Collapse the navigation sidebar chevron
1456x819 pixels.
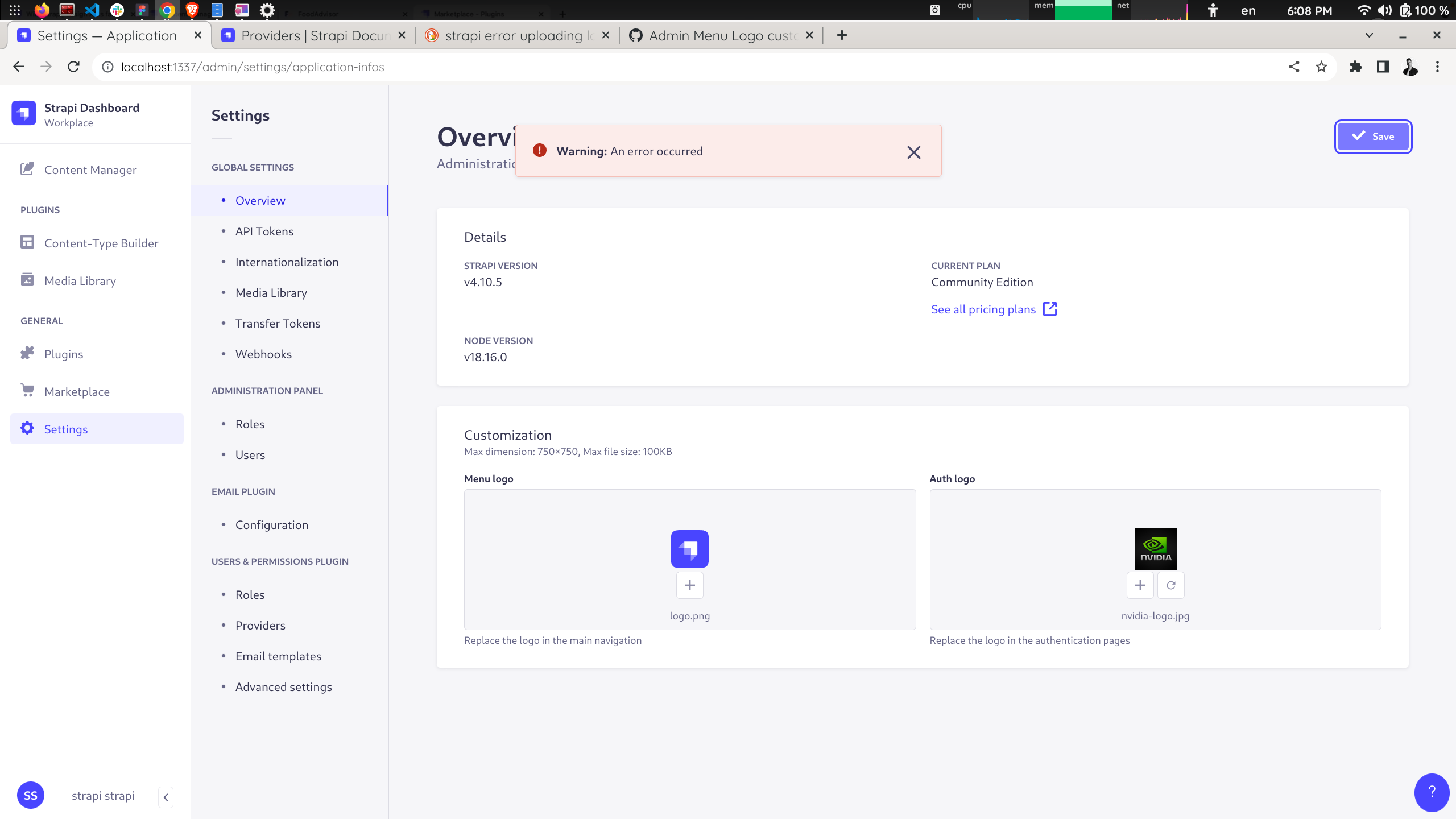(166, 796)
